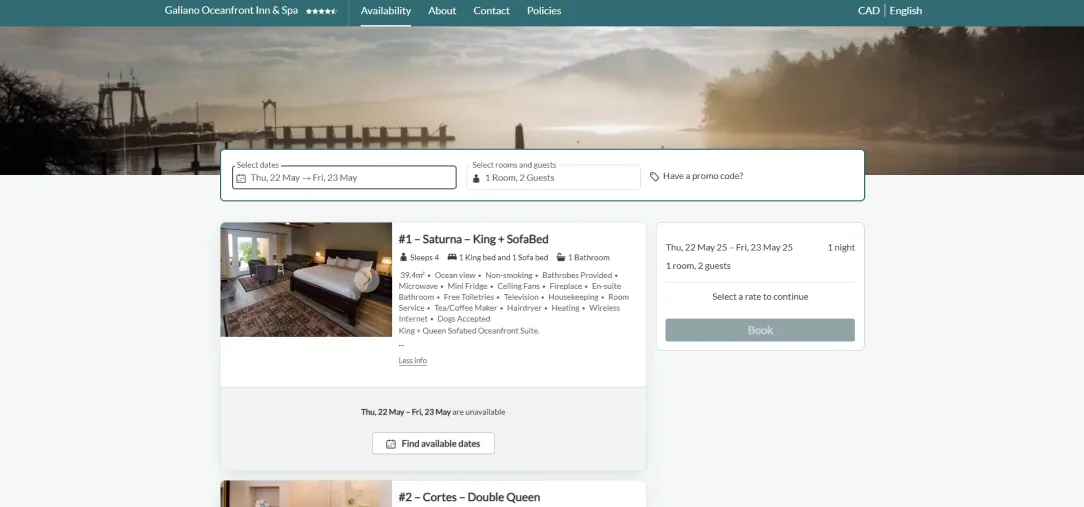Click the calendar icon in 'Find available dates'

[391, 444]
